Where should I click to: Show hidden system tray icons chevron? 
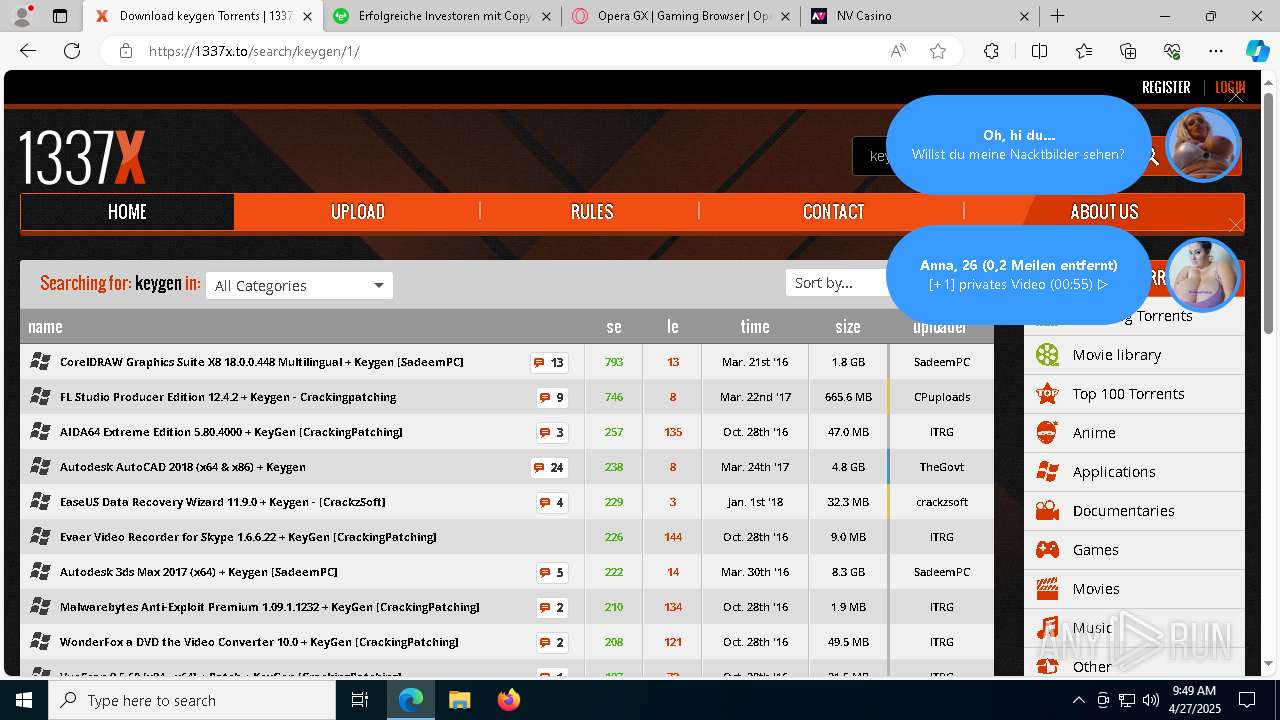(1078, 700)
